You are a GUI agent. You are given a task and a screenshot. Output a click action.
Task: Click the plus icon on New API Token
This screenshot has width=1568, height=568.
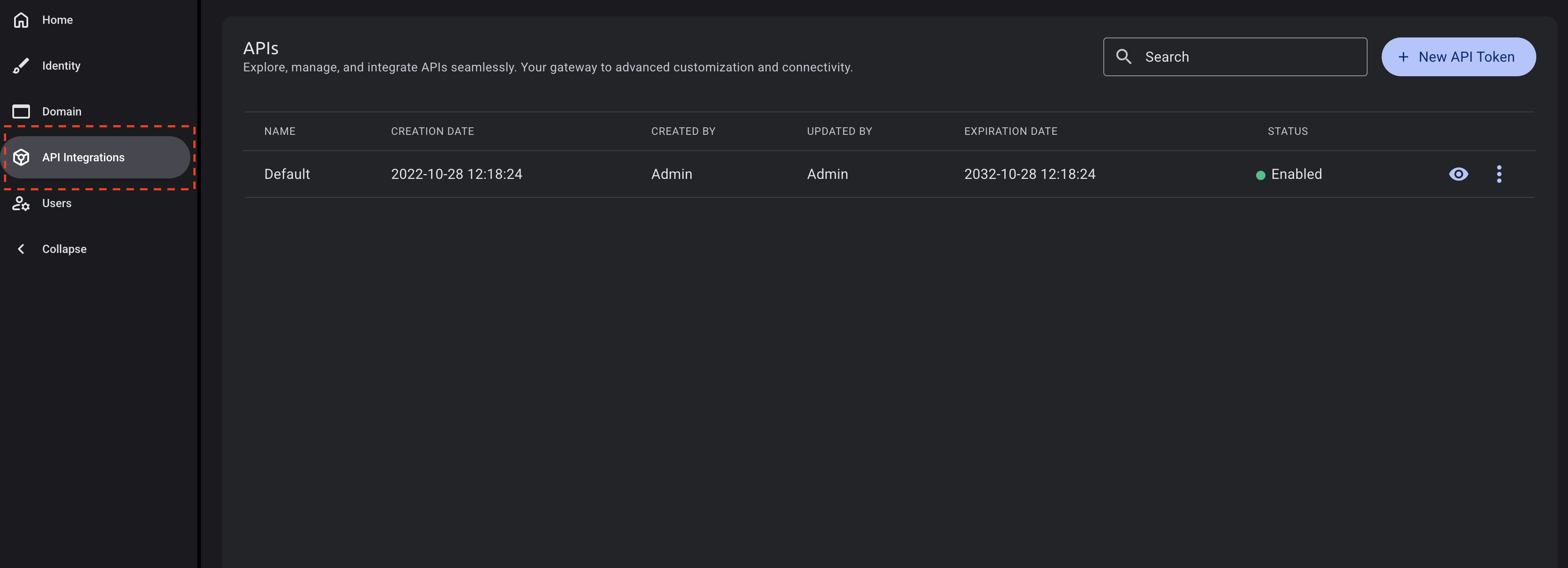click(x=1403, y=56)
